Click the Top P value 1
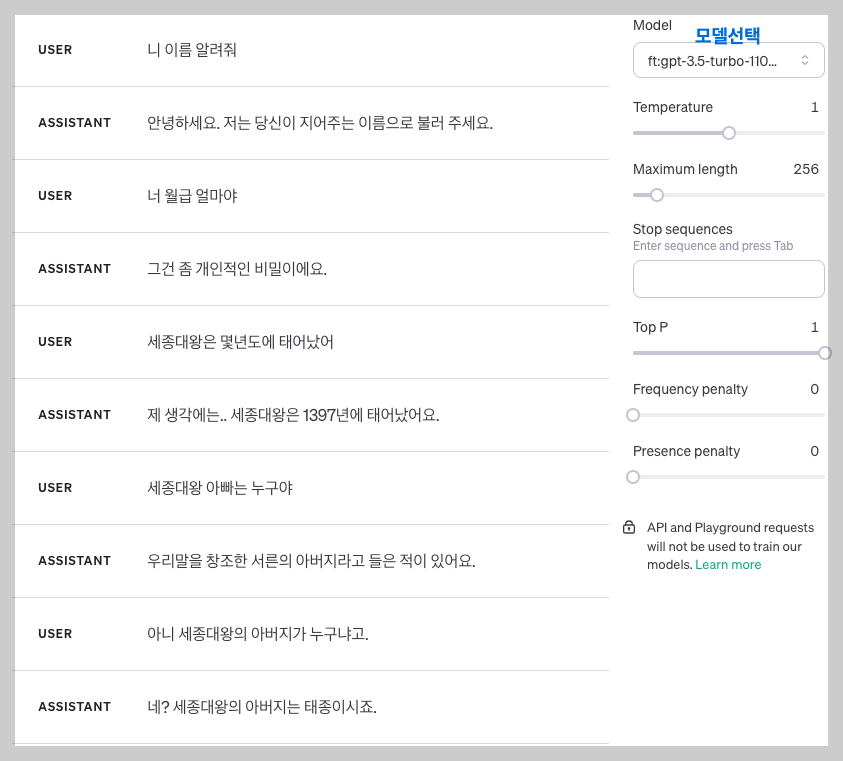843x761 pixels. click(x=815, y=327)
